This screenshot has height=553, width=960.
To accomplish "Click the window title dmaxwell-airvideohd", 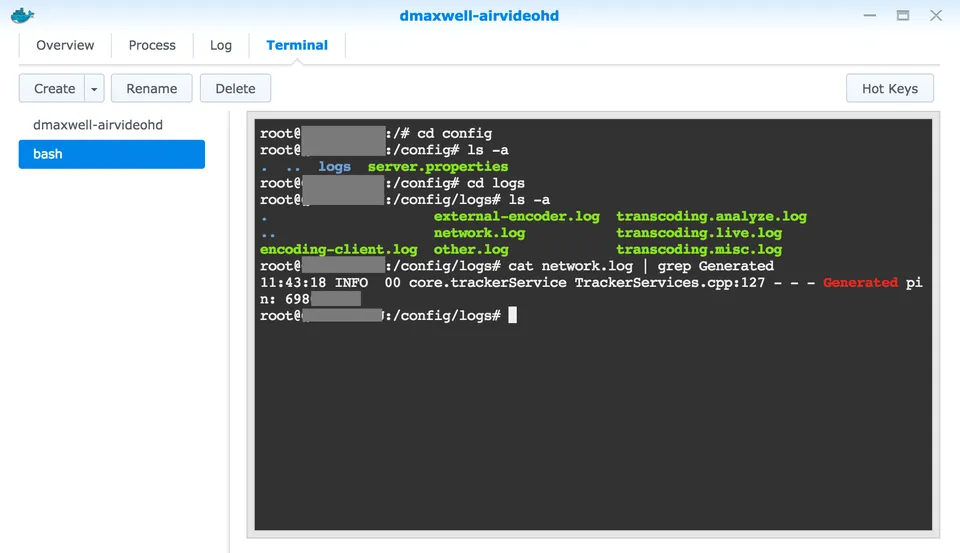I will click(x=479, y=15).
